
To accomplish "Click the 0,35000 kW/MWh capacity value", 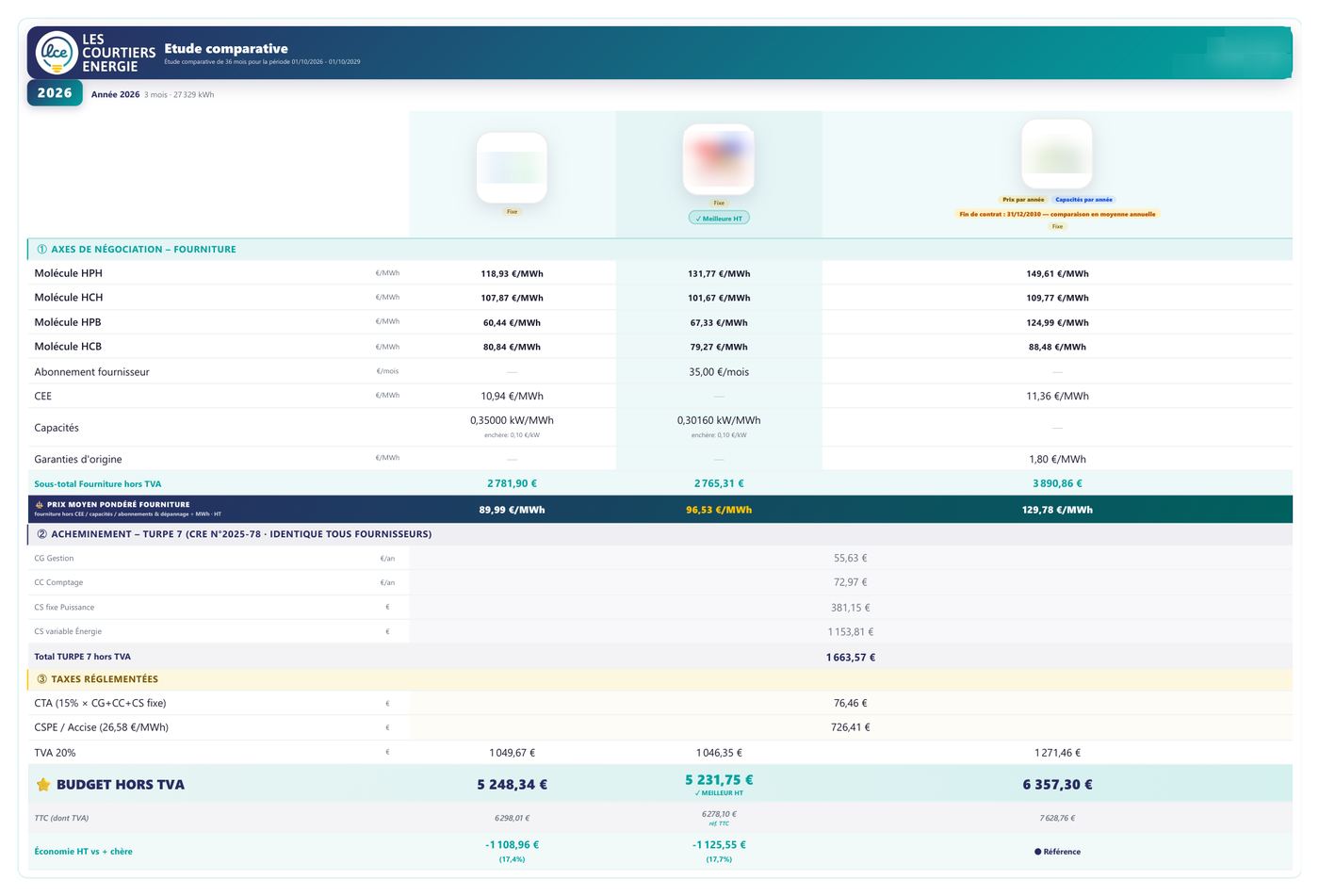I will click(512, 420).
